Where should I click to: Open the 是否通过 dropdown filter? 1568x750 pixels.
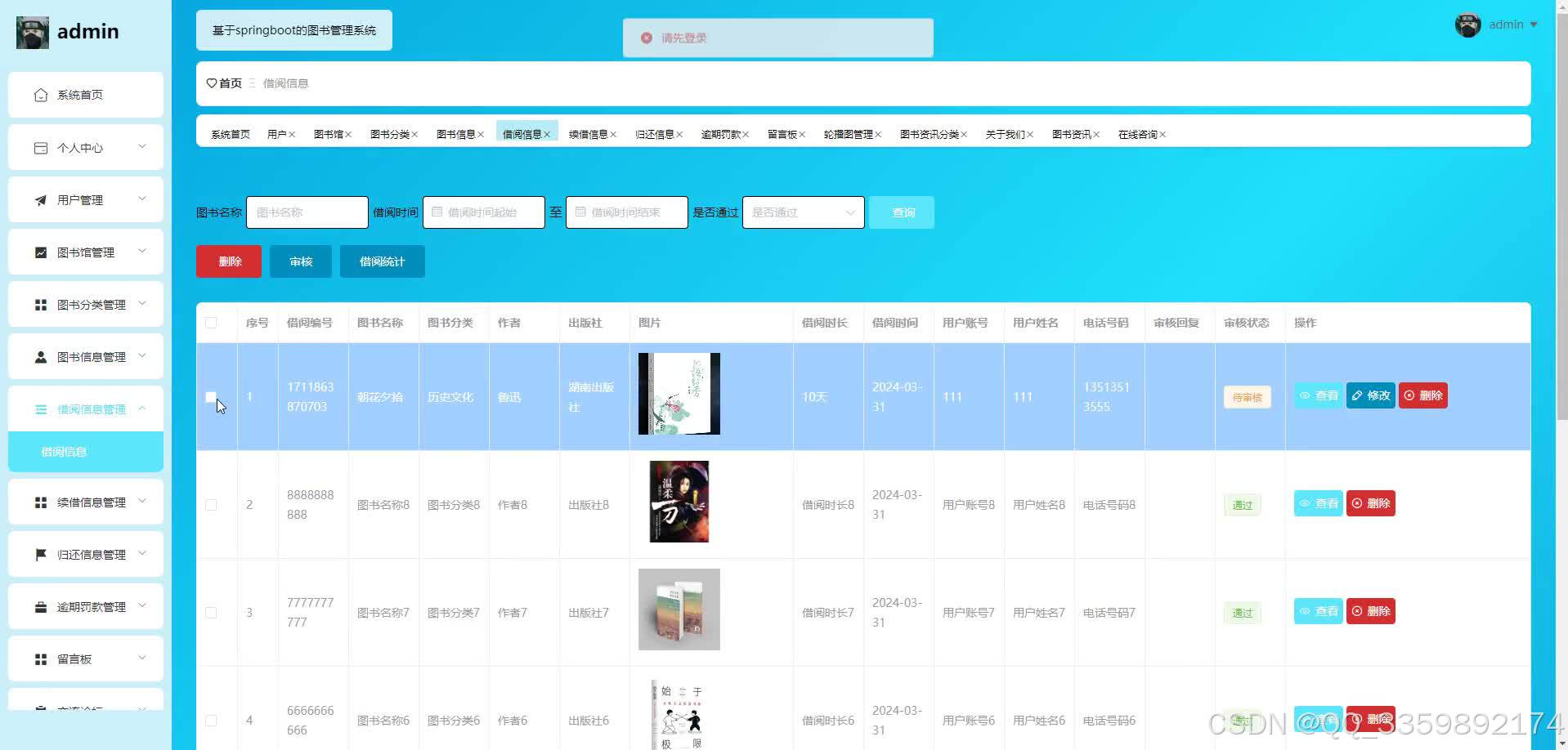click(803, 212)
